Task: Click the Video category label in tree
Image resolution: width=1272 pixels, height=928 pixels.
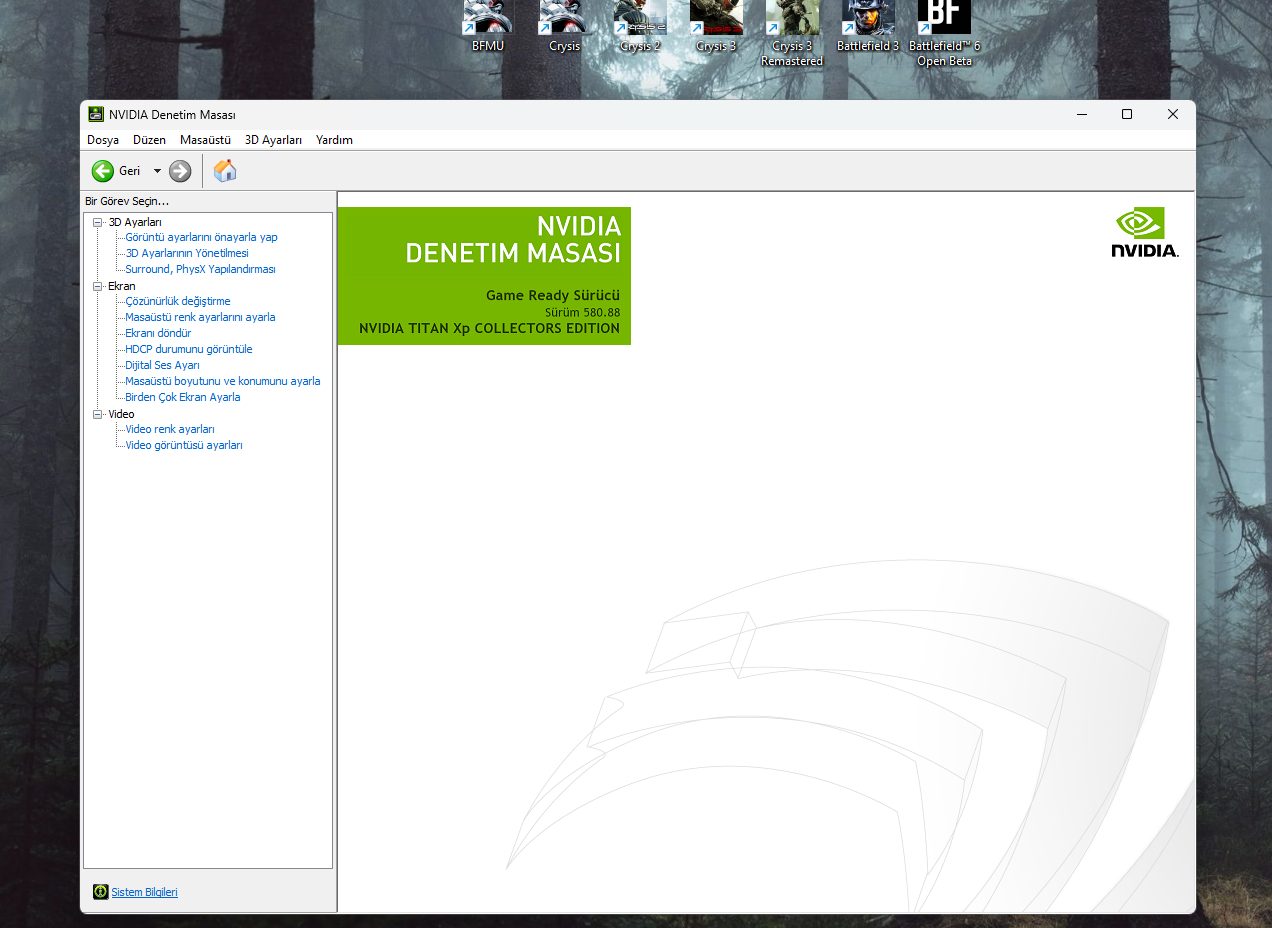Action: point(121,414)
